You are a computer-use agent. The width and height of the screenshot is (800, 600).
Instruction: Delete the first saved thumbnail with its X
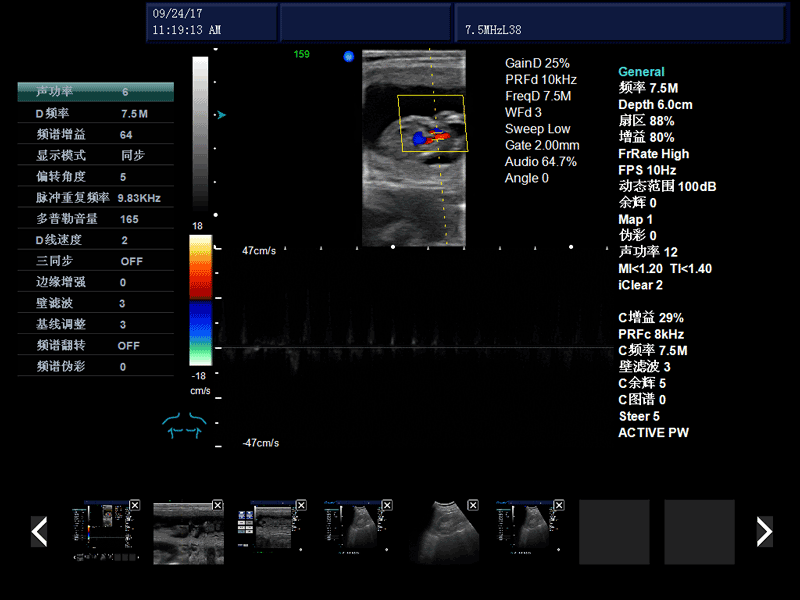[x=134, y=505]
